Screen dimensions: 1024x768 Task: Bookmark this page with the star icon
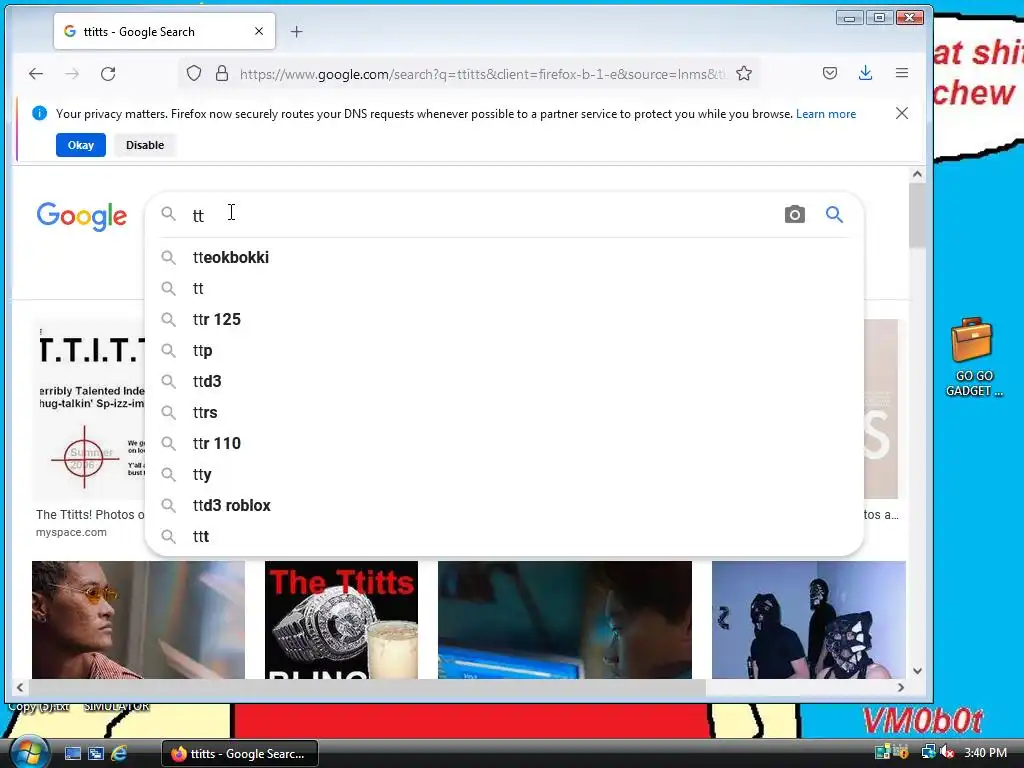744,74
